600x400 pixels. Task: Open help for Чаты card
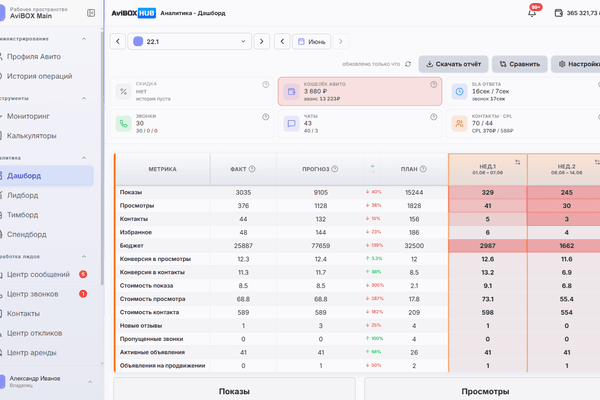[x=434, y=117]
